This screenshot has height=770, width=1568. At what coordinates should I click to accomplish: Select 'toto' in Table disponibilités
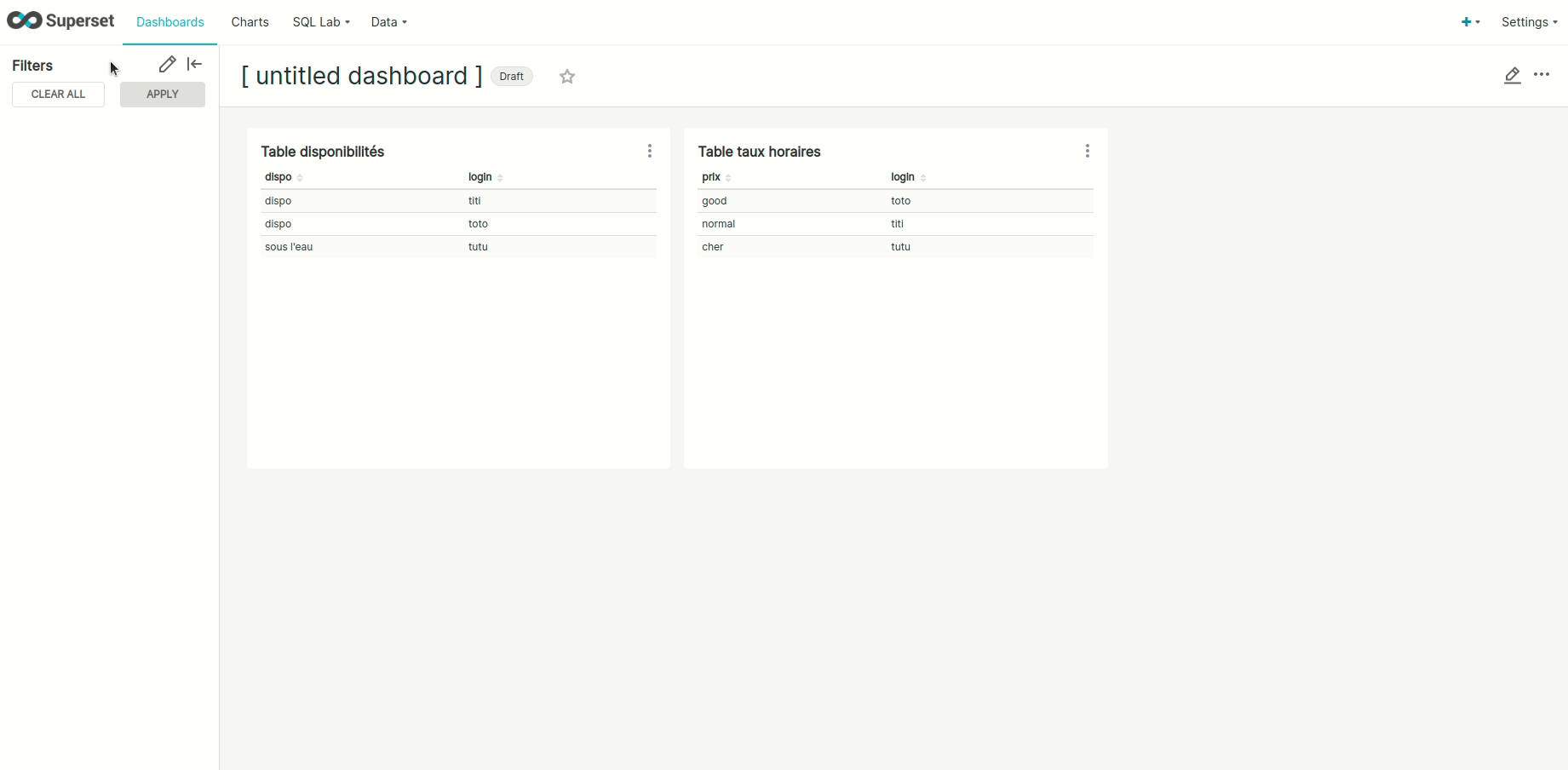pyautogui.click(x=478, y=224)
